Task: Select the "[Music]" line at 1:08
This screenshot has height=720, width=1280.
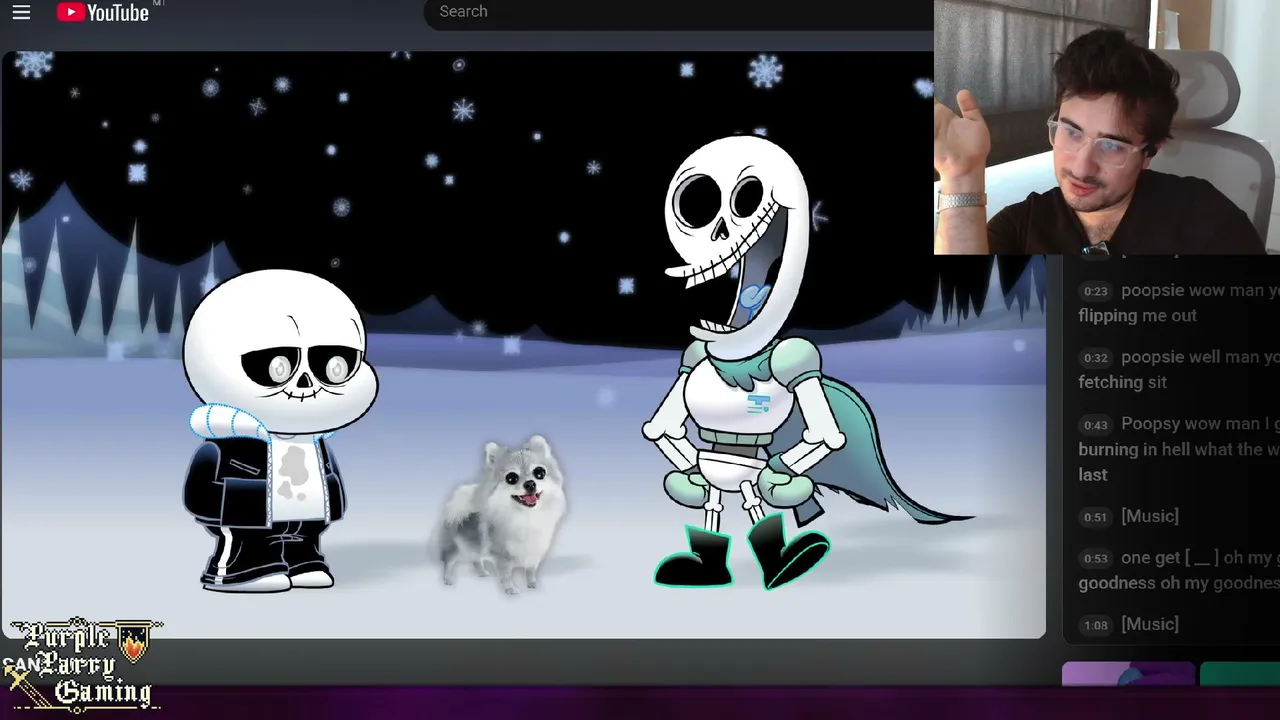Action: point(1150,624)
